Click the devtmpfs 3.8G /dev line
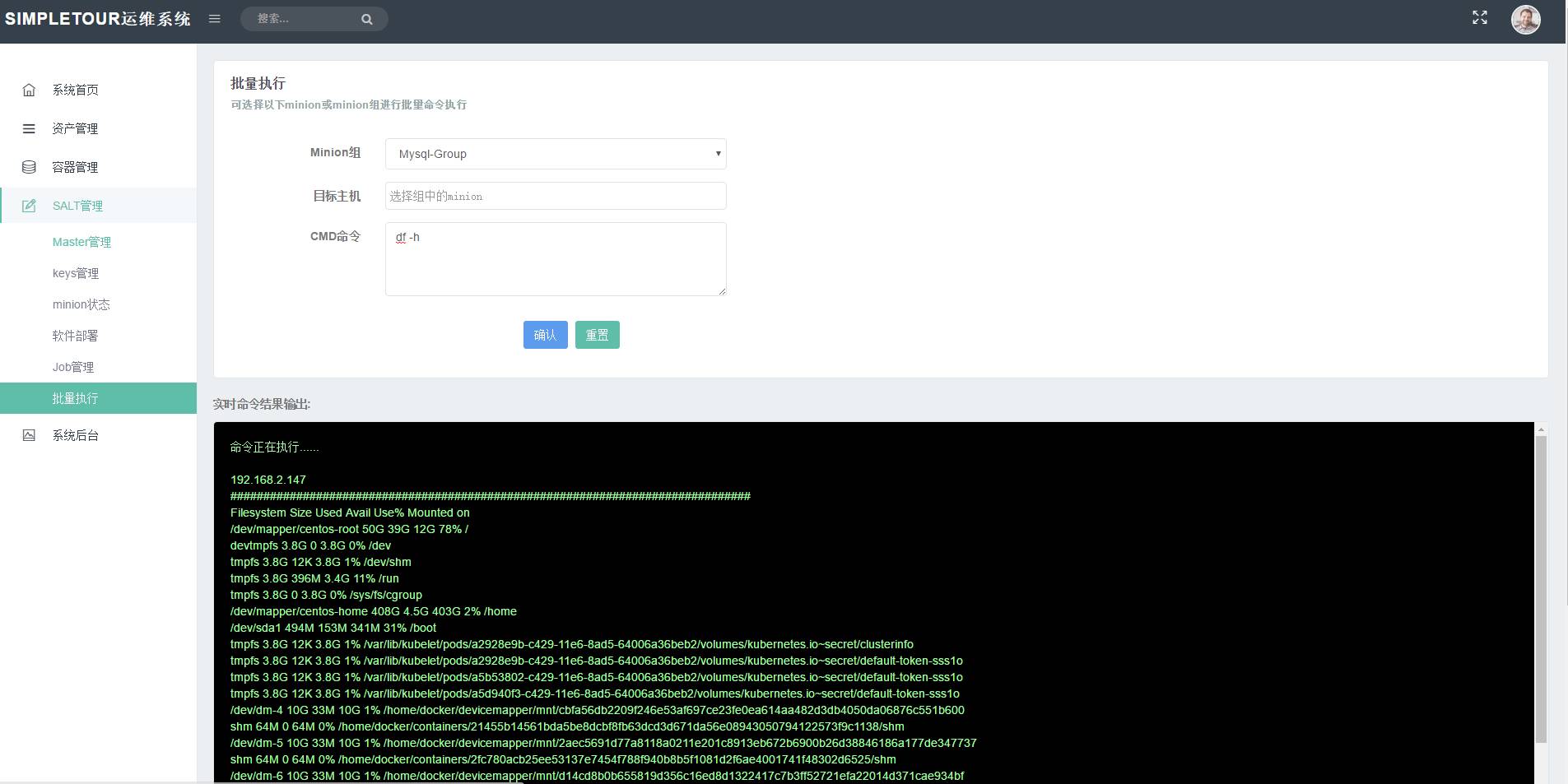 (311, 545)
